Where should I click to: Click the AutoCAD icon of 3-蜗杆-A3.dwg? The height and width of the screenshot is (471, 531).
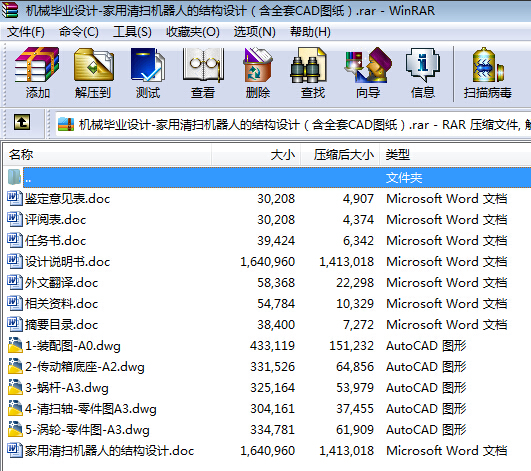coord(15,387)
